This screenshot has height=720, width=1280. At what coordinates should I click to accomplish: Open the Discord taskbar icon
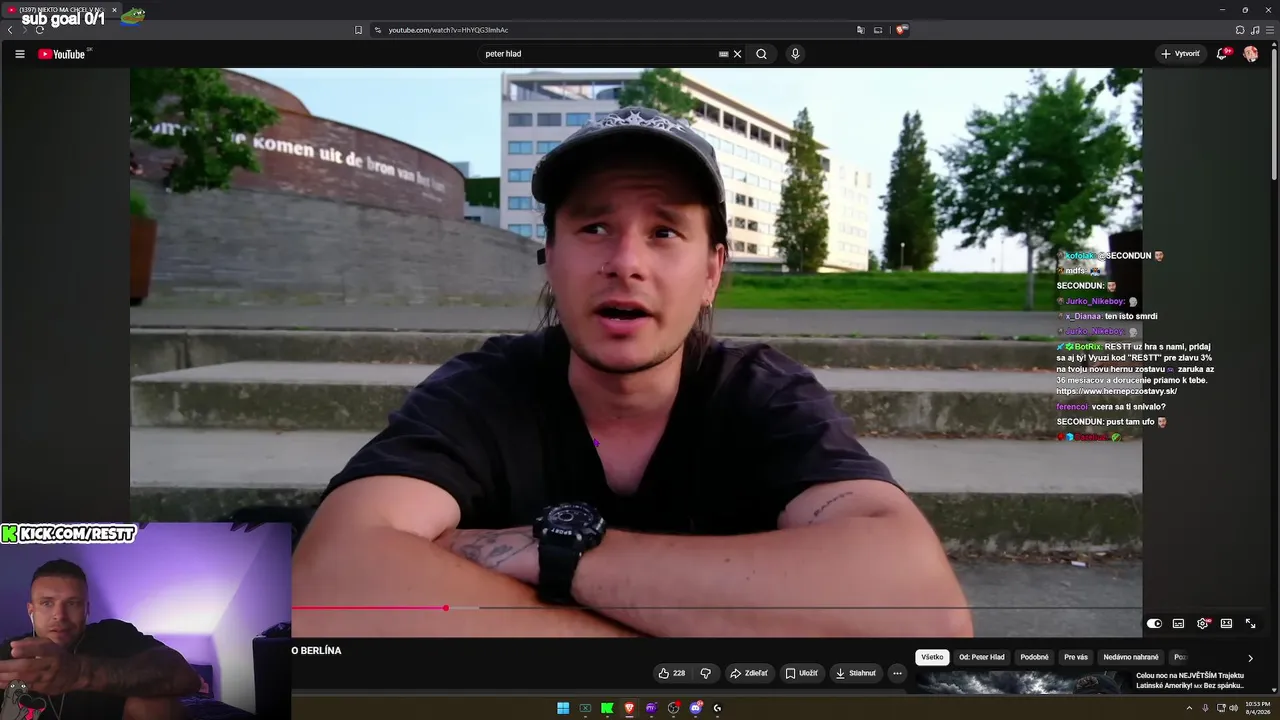695,708
